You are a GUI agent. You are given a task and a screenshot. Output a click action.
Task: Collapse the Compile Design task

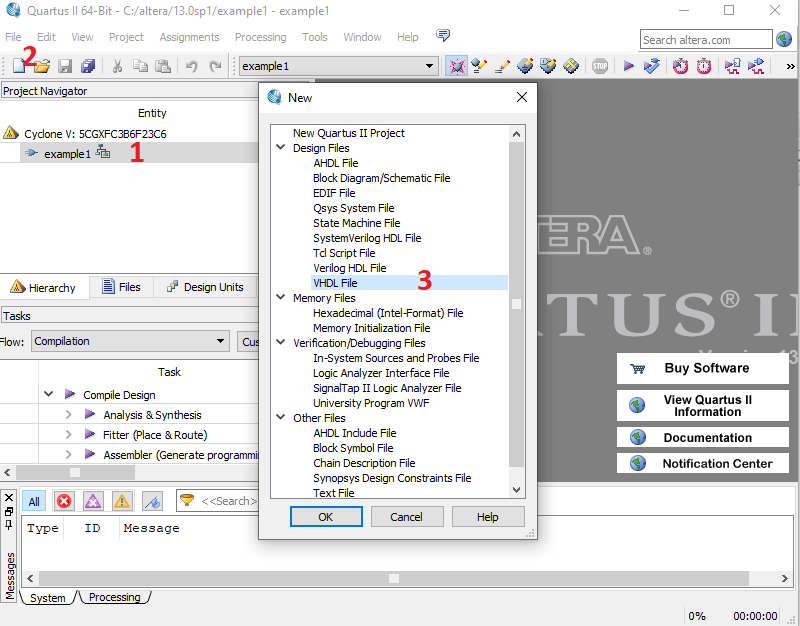point(49,394)
